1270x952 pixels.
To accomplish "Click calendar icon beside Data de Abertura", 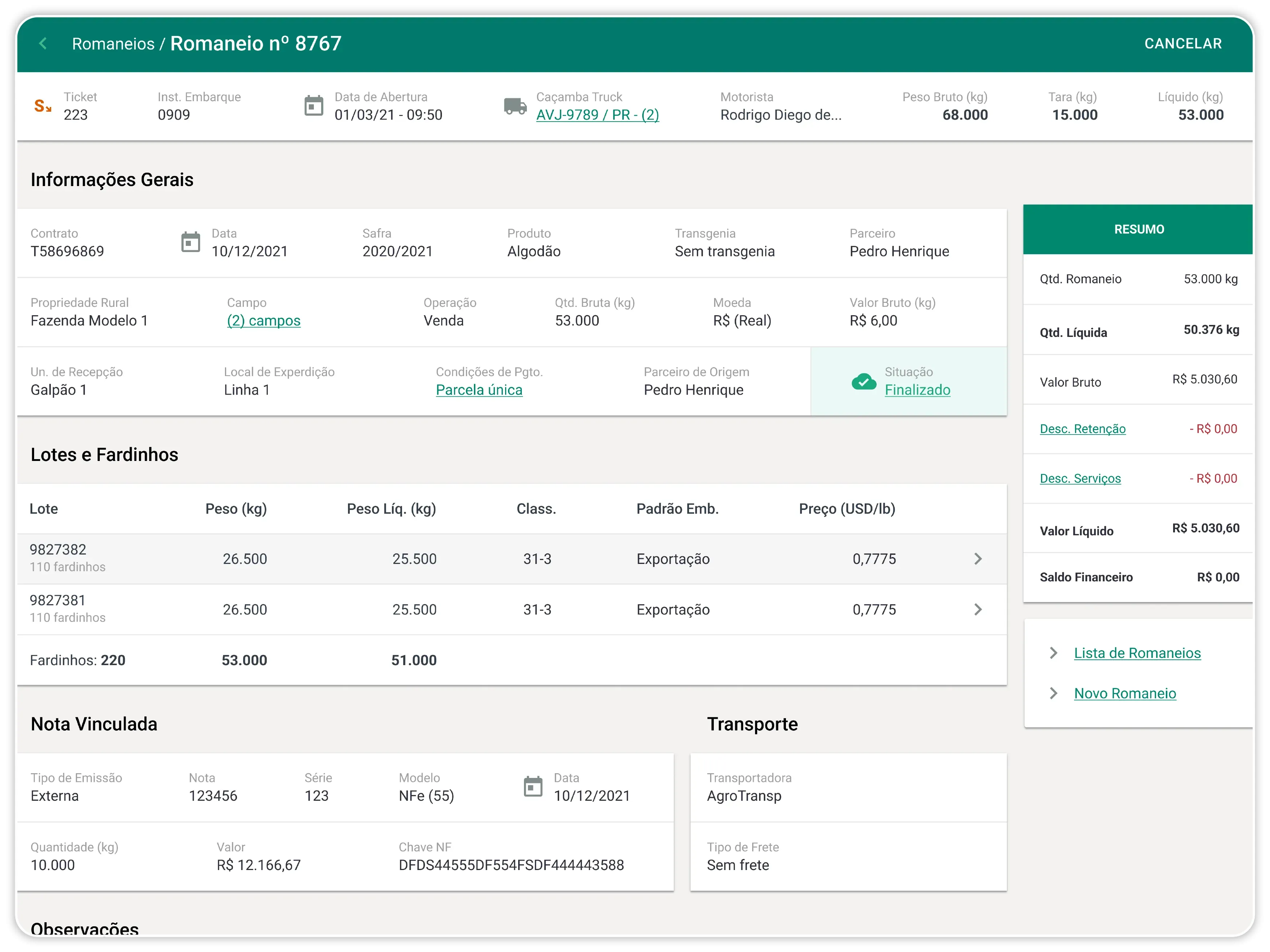I will point(314,106).
